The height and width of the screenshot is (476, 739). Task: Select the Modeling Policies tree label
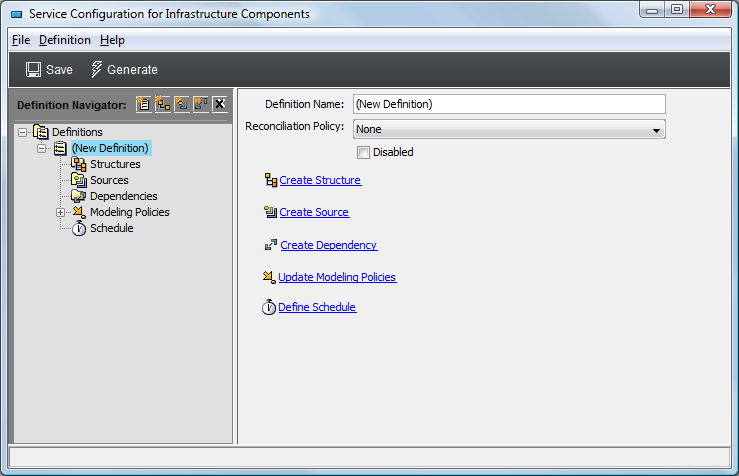tap(130, 212)
